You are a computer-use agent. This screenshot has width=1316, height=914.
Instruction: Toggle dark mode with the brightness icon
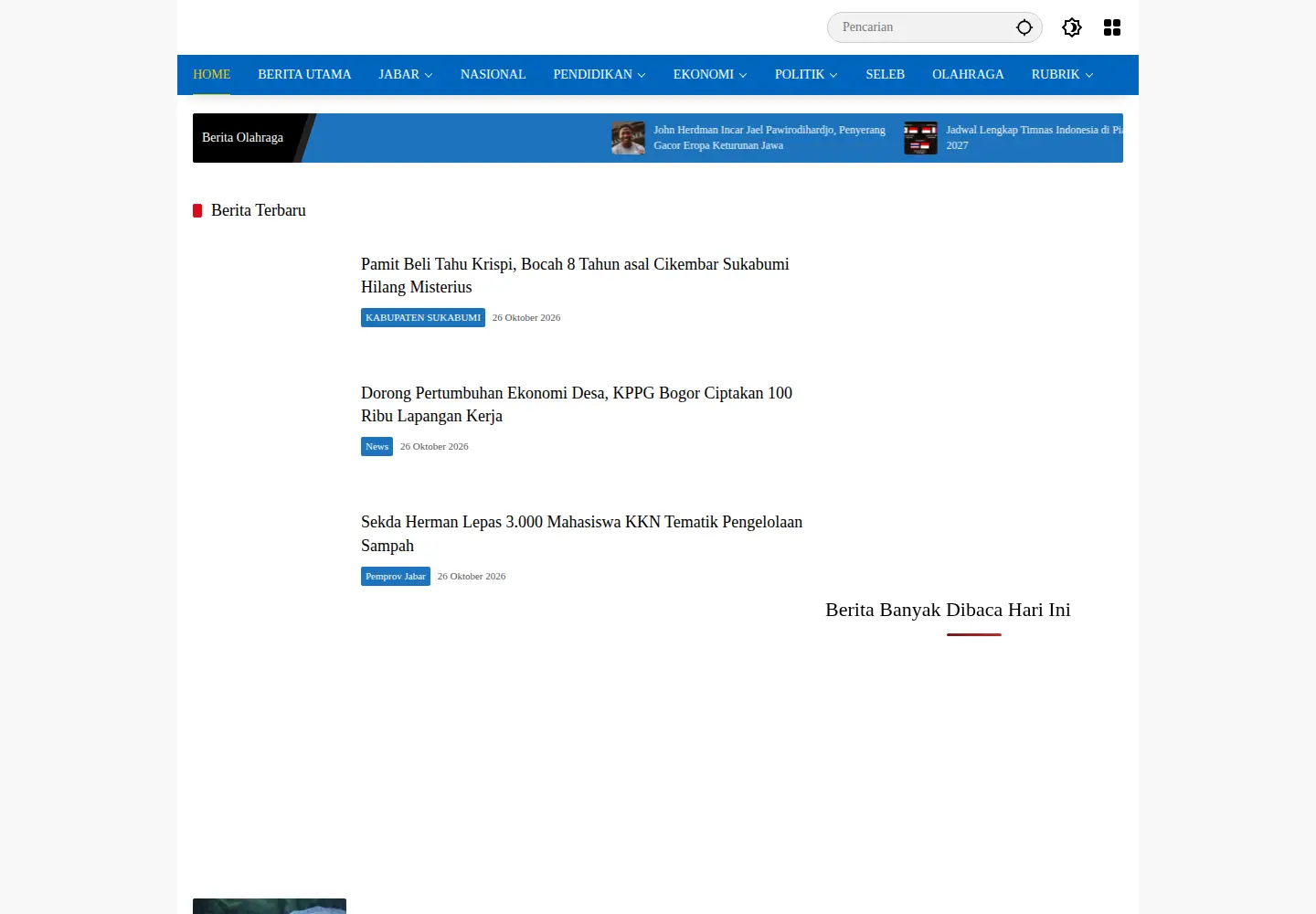point(1072,27)
